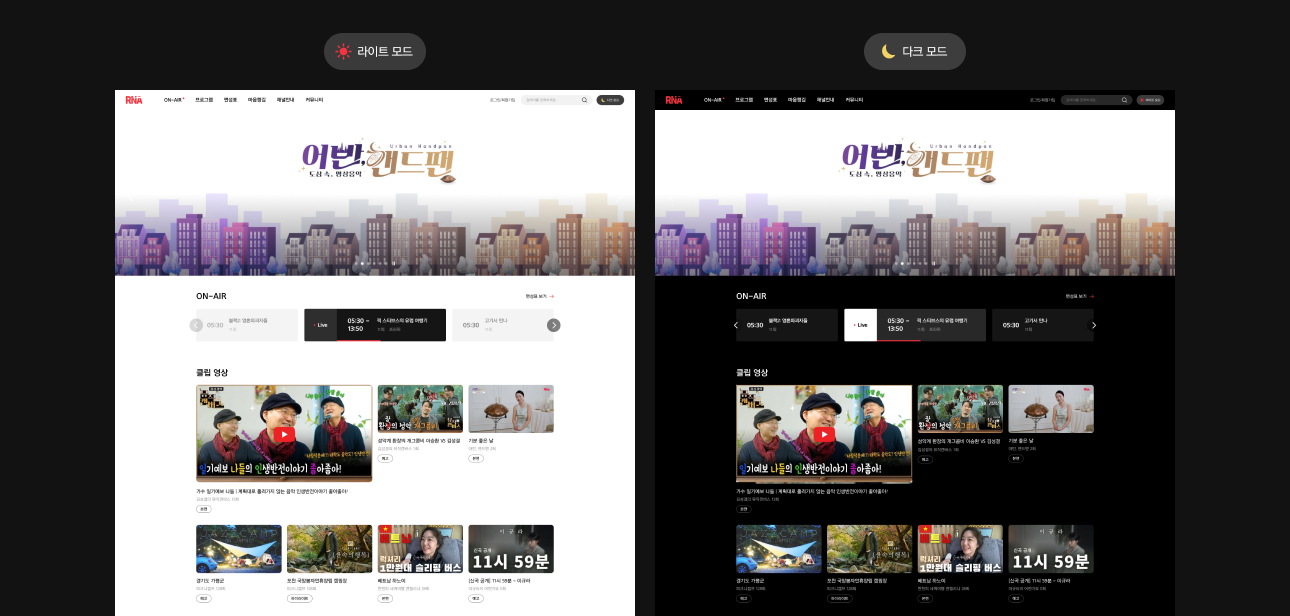The height and width of the screenshot is (616, 1290).
Task: Click the moon icon labeled 다크 모드
Action: pos(888,52)
